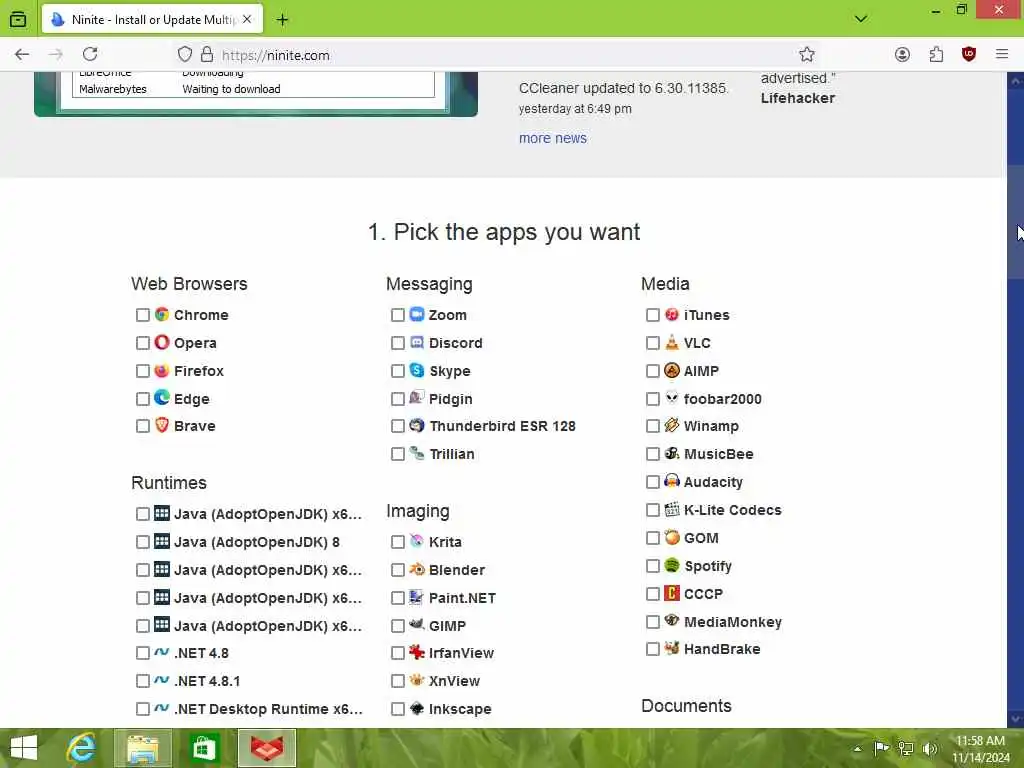The image size is (1024, 768).
Task: Click the Firefox app icon in list
Action: 162,370
